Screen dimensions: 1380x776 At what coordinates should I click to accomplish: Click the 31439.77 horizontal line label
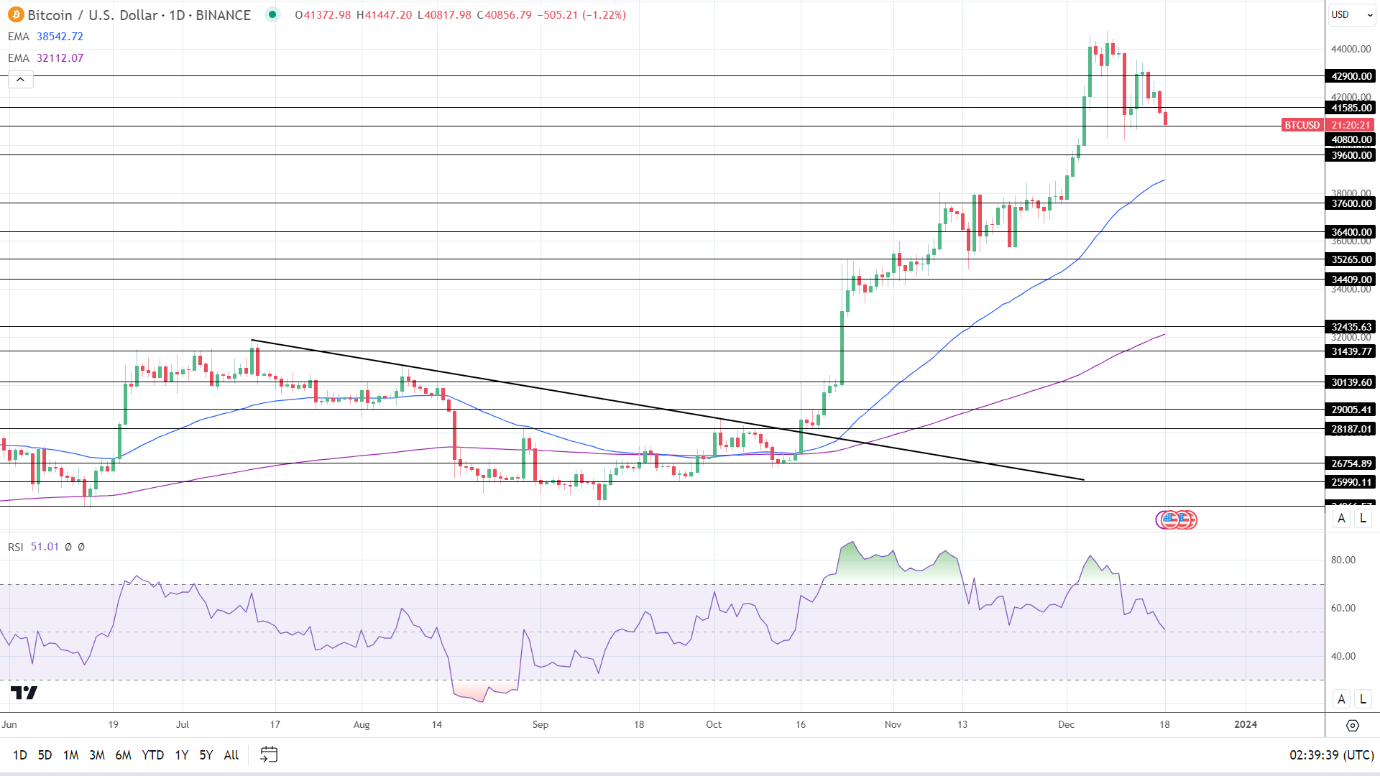(1351, 351)
